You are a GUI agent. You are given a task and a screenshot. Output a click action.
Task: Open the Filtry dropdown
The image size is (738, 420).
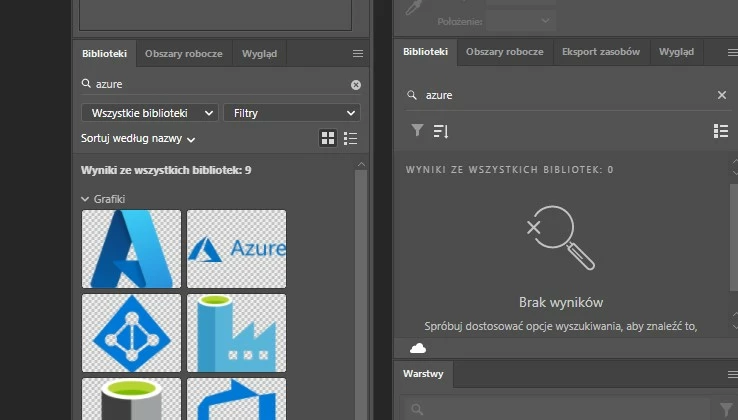coord(292,113)
